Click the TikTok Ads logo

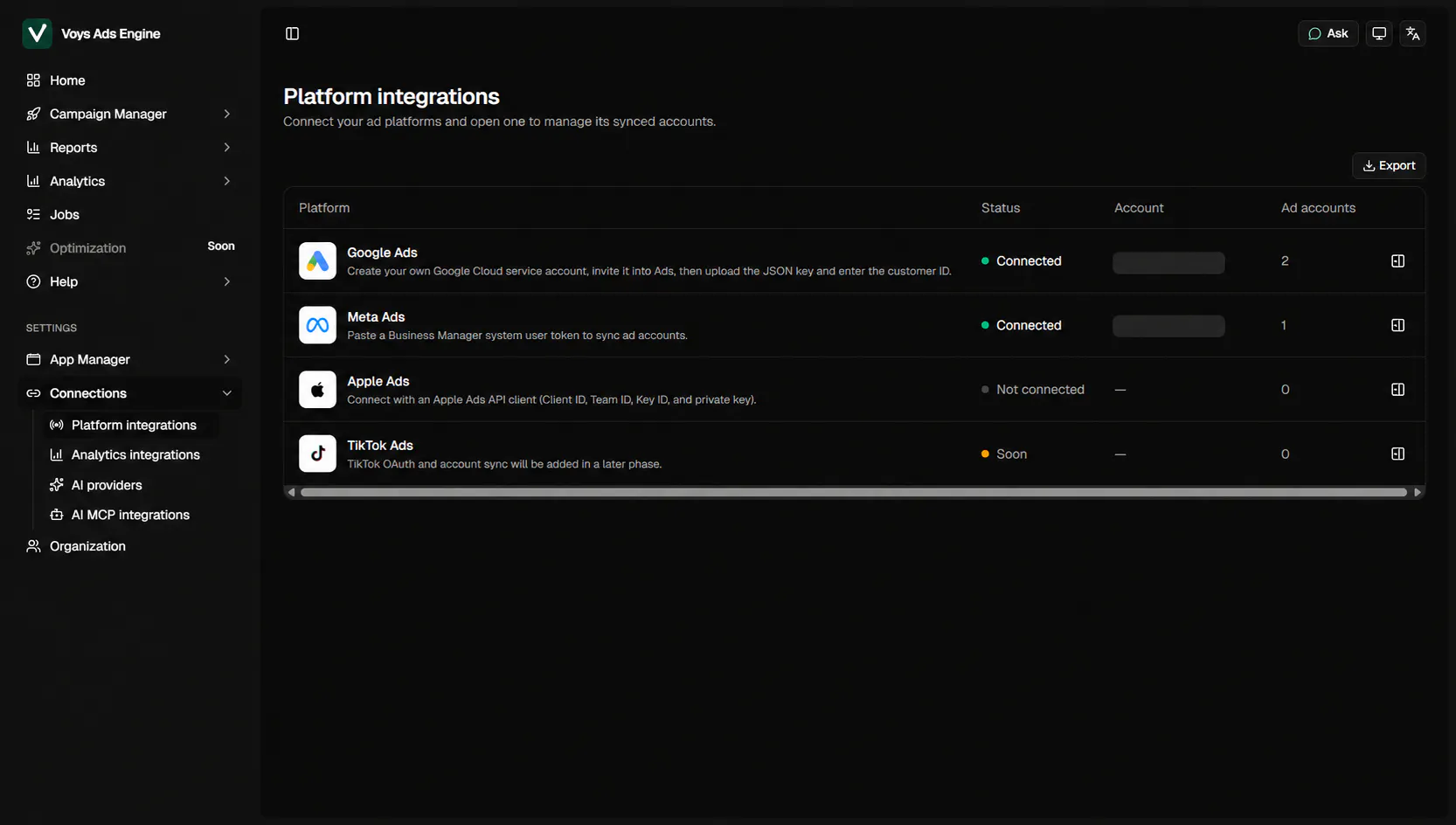pos(317,454)
